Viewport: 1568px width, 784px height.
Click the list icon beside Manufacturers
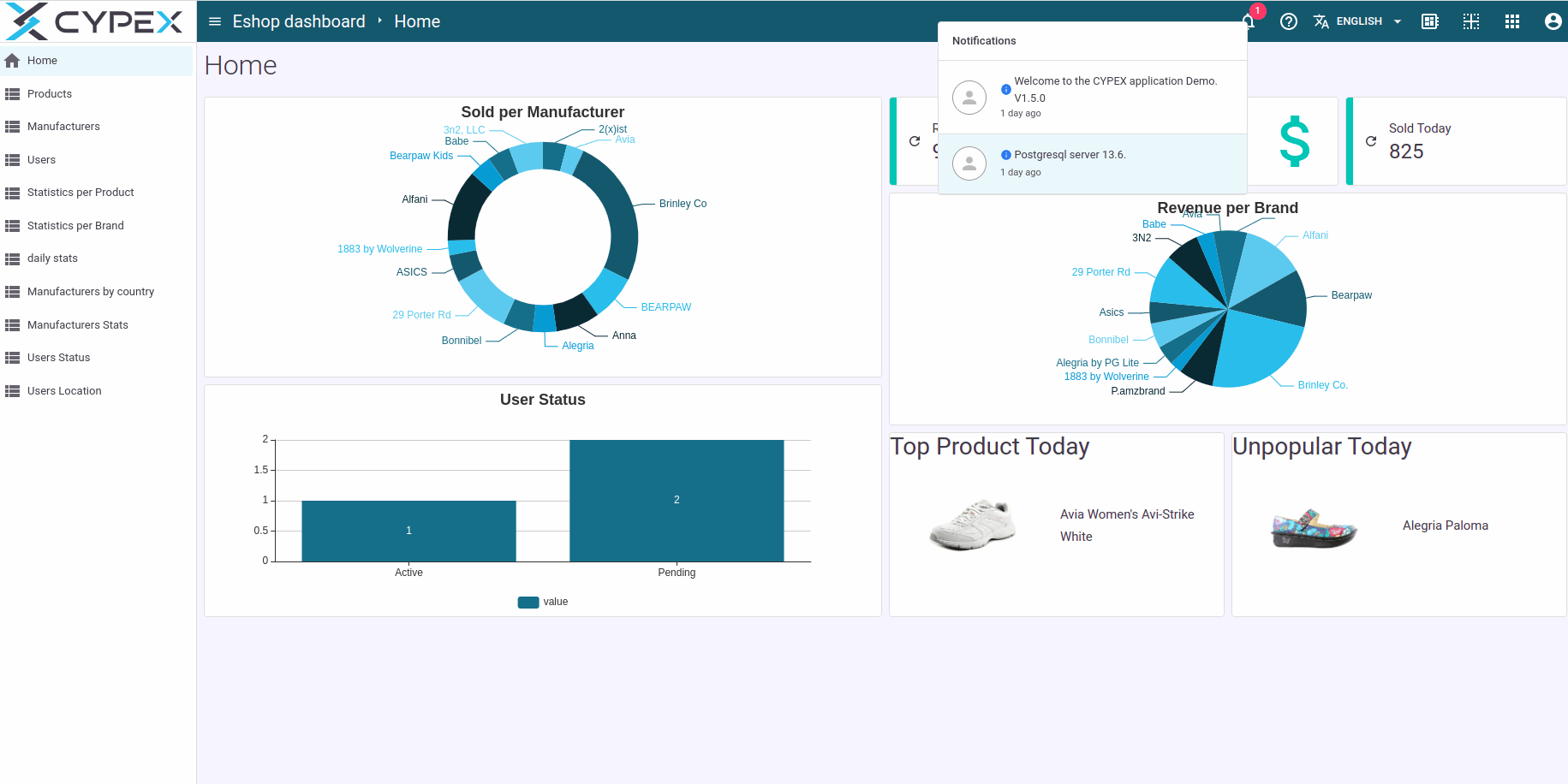(x=12, y=127)
